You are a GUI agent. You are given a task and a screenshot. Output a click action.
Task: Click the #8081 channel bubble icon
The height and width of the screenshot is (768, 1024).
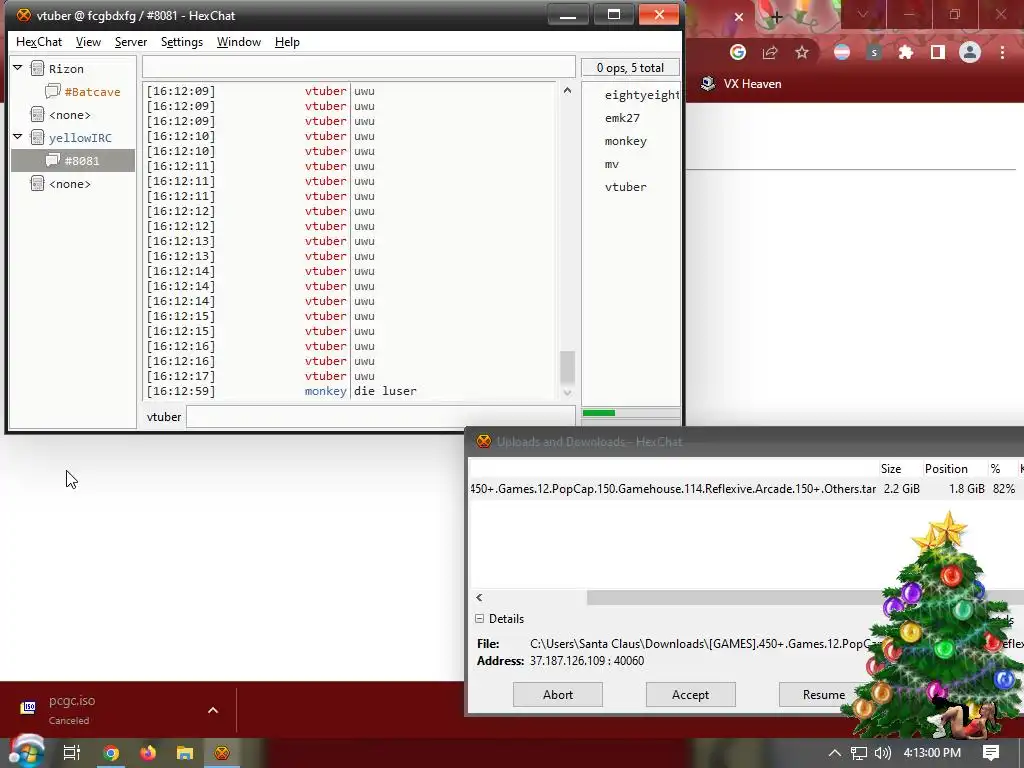(53, 161)
